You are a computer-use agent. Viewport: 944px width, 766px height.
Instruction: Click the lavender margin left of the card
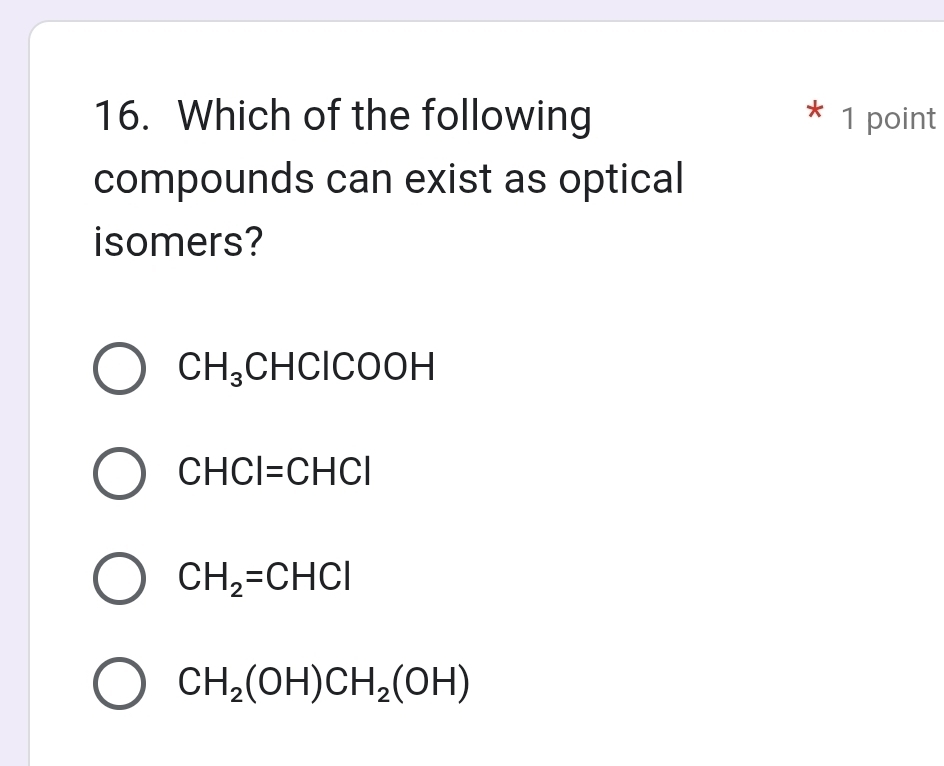13,400
